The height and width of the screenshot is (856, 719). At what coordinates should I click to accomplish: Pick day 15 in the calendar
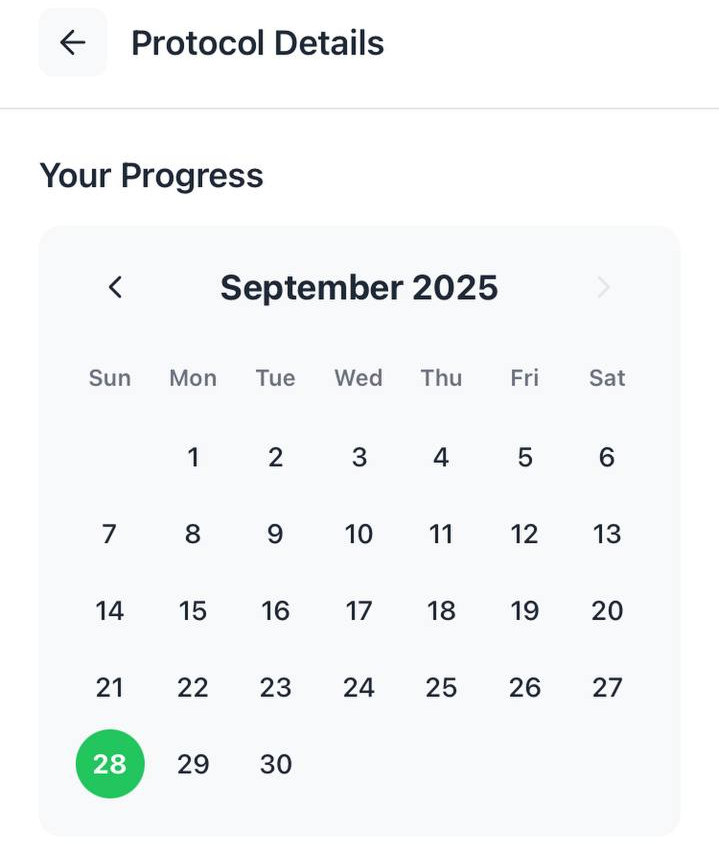[x=193, y=611]
